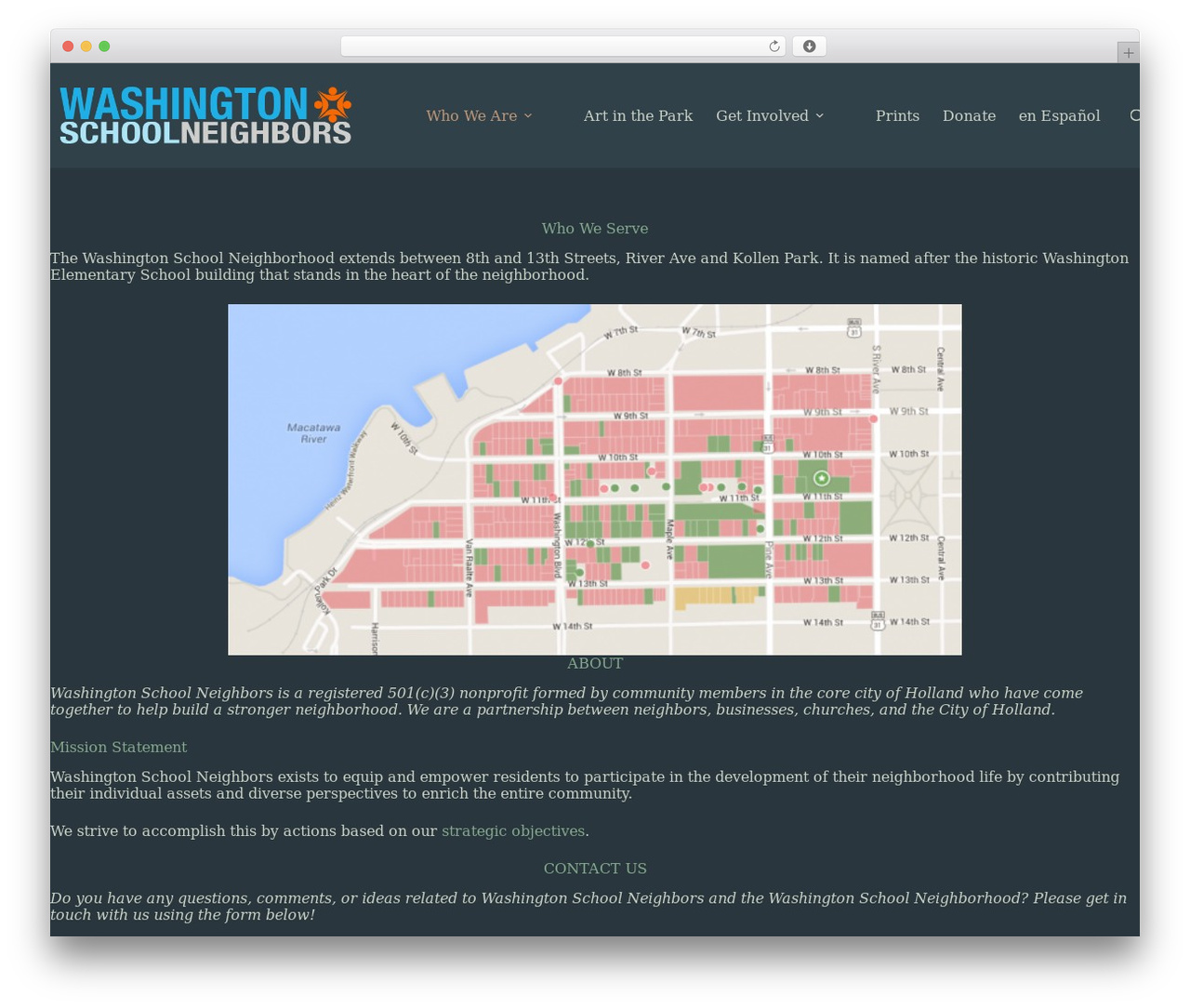Follow the strategic objectives link

[x=513, y=830]
